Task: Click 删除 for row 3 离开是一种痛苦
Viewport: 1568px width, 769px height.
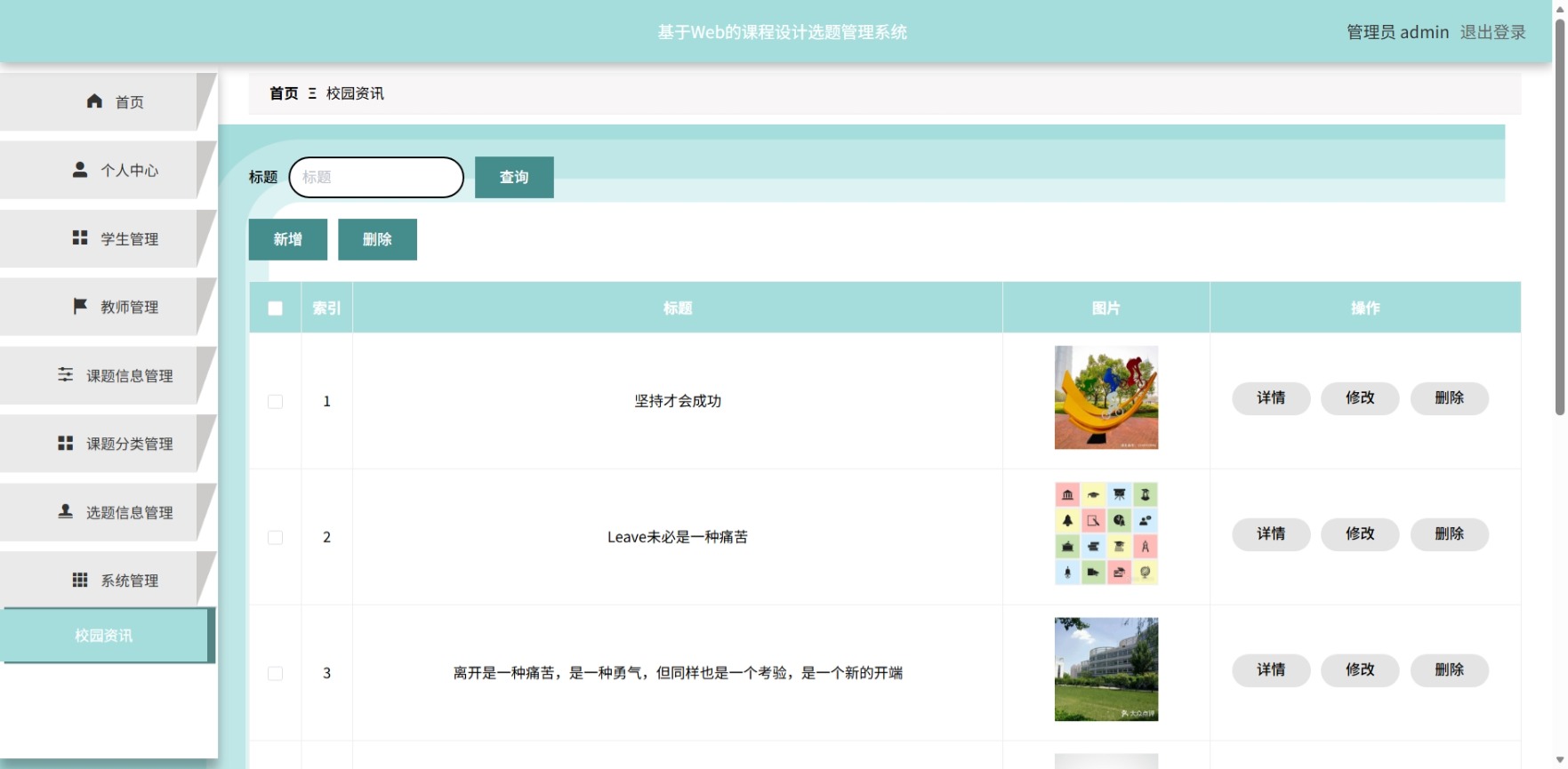Action: point(1450,670)
